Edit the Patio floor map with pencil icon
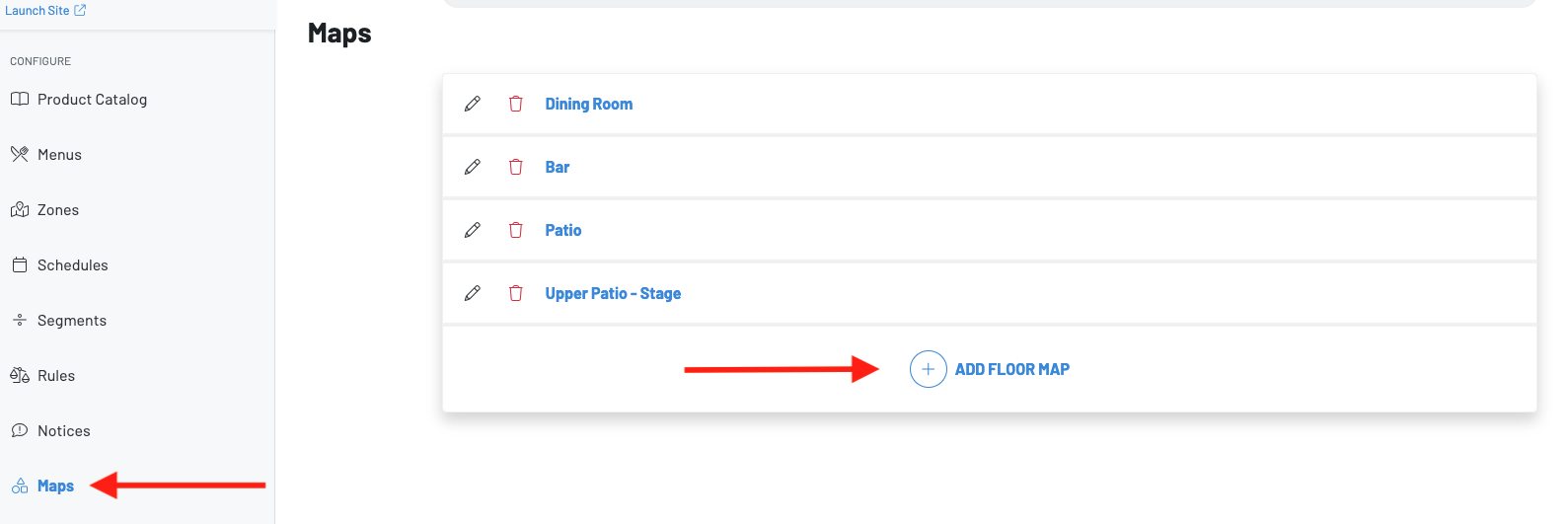This screenshot has height=524, width=1568. tap(473, 230)
